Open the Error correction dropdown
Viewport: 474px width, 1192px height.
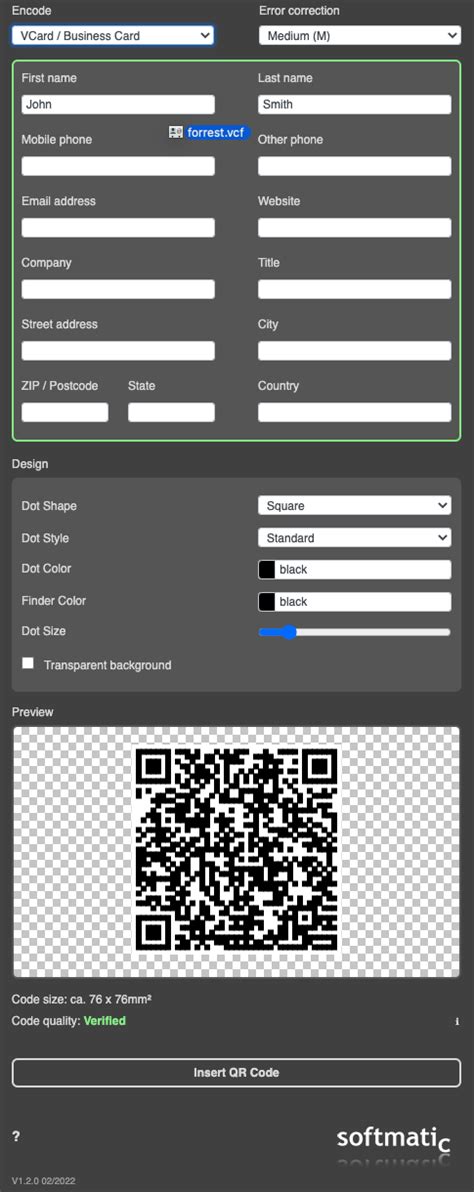click(x=360, y=35)
